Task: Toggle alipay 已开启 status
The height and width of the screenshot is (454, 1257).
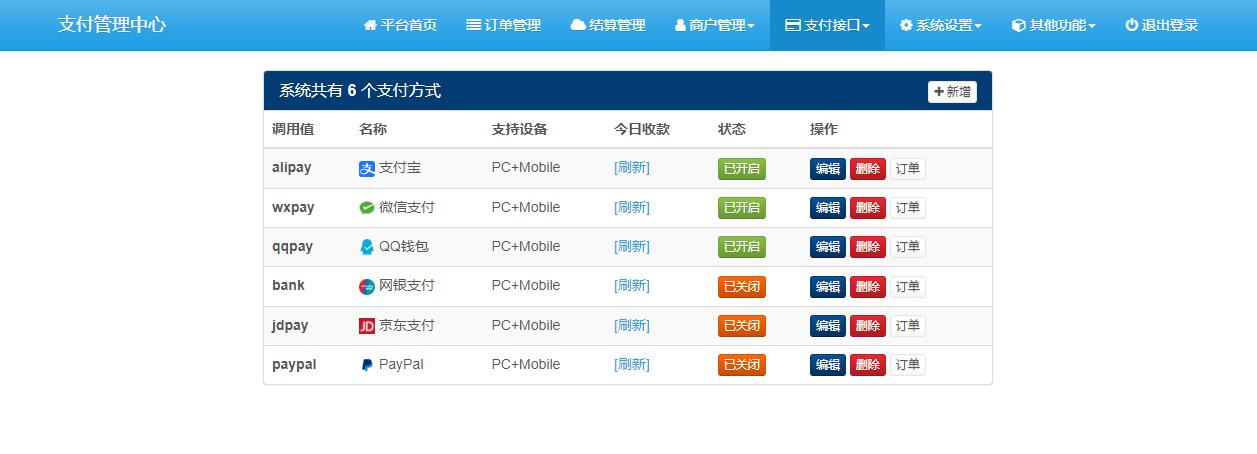Action: tap(742, 169)
